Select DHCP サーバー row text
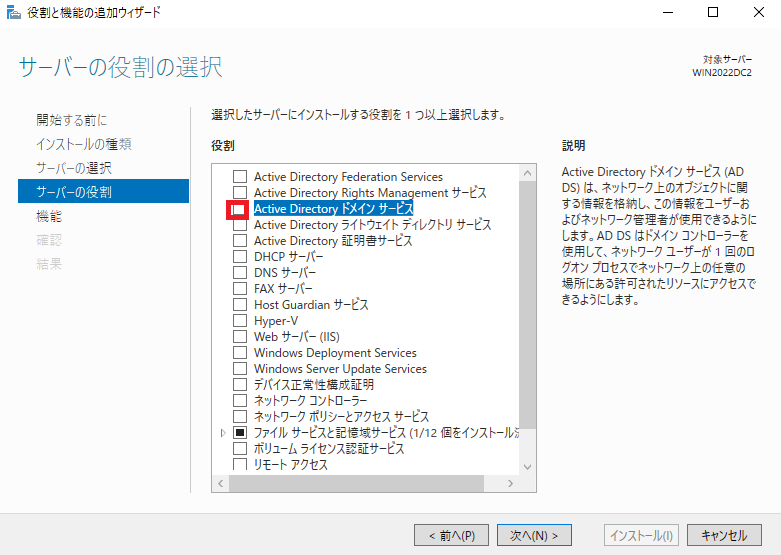This screenshot has width=781, height=555. [x=288, y=257]
